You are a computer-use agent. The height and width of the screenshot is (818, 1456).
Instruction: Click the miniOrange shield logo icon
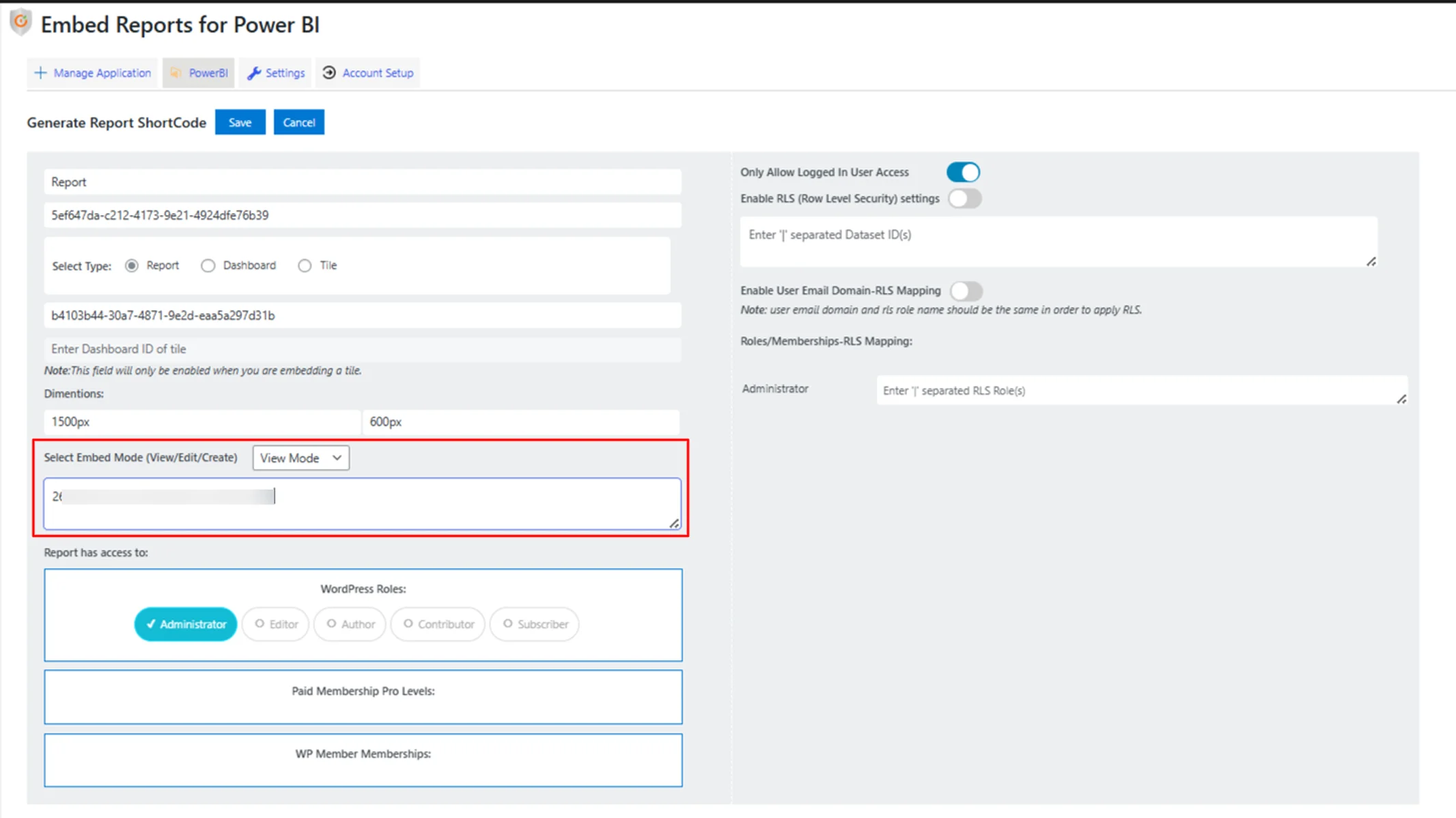point(21,23)
